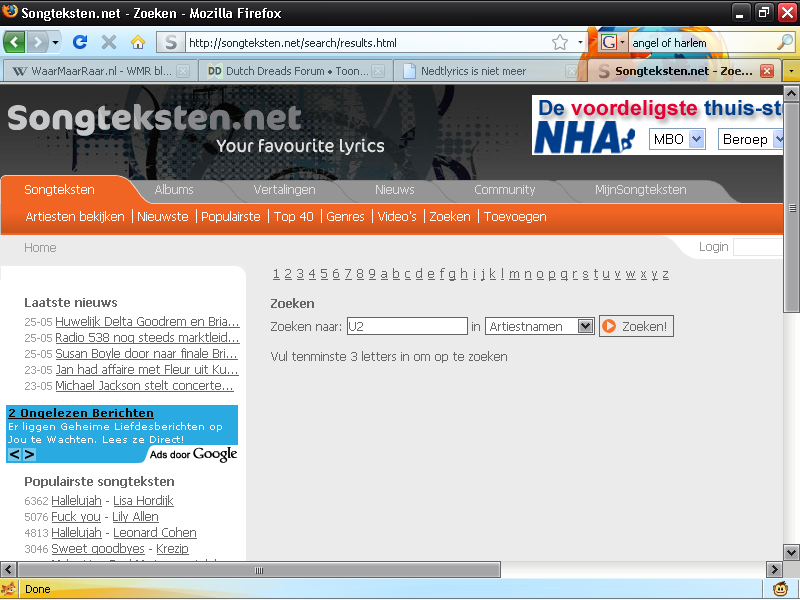Open the Albums navigation tab
The width and height of the screenshot is (800, 600).
point(174,189)
